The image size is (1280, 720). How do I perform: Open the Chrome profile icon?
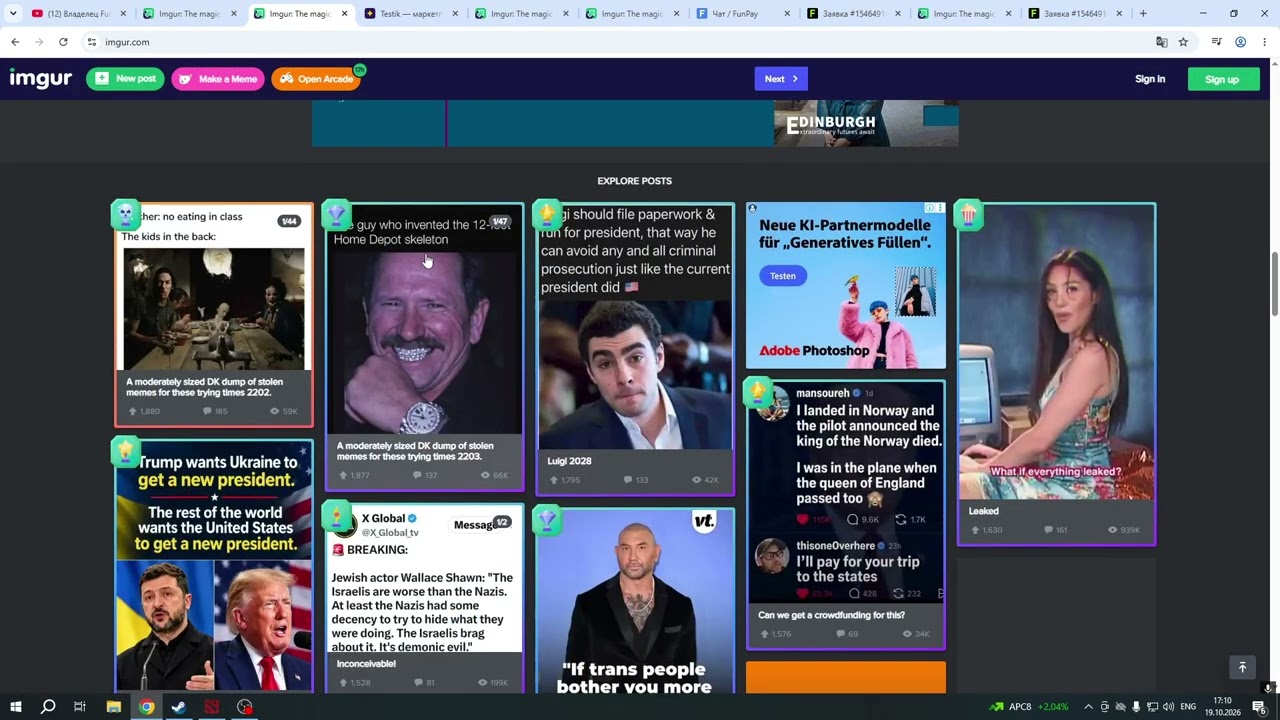1240,42
